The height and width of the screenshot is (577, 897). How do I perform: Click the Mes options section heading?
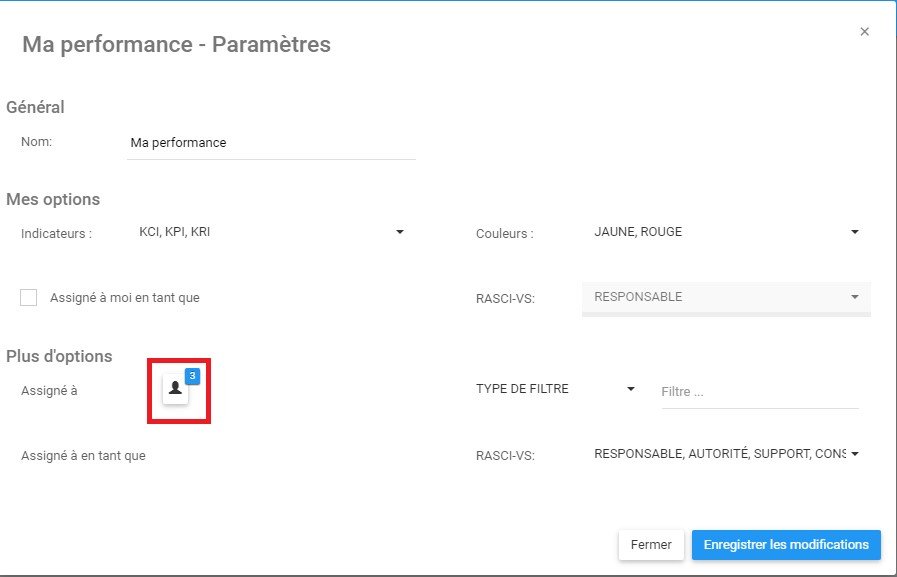coord(53,200)
